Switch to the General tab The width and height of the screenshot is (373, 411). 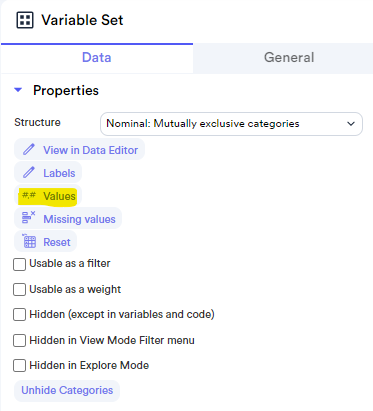pos(289,58)
